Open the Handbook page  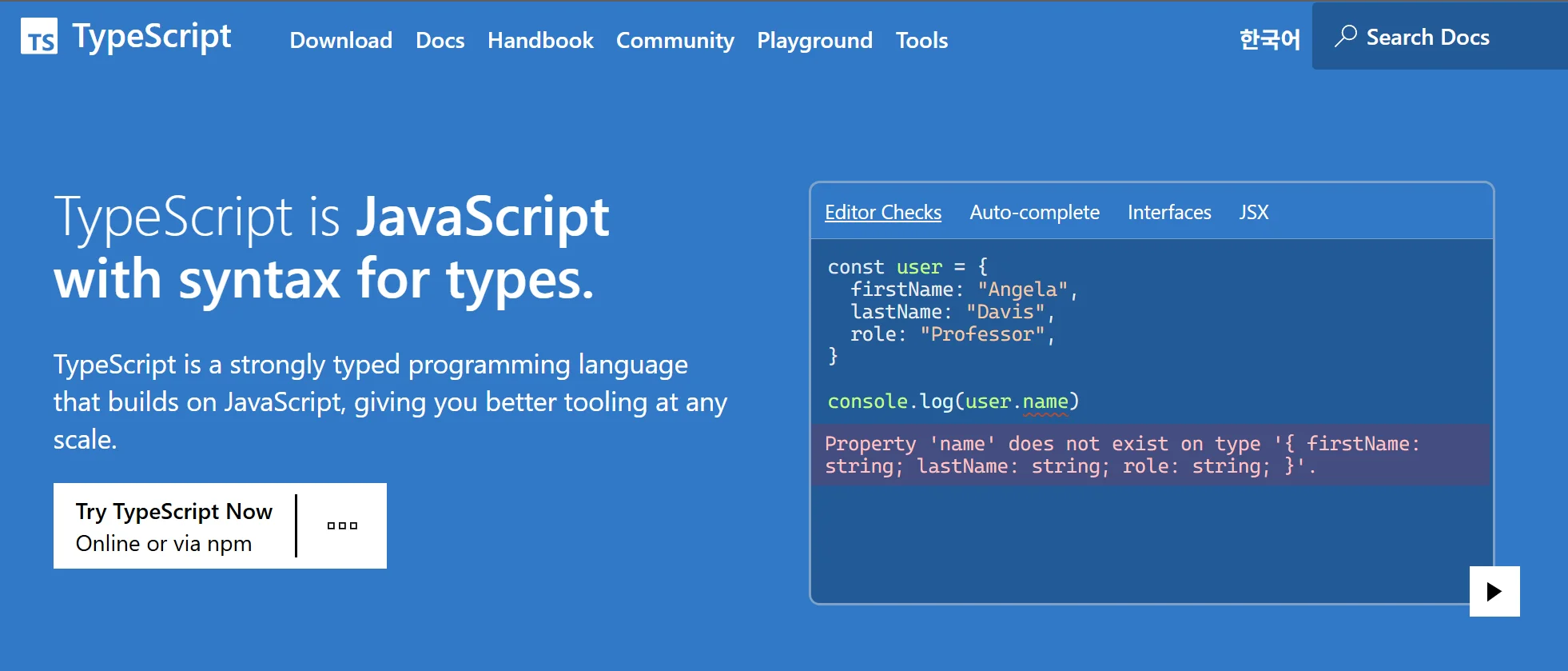(x=540, y=40)
